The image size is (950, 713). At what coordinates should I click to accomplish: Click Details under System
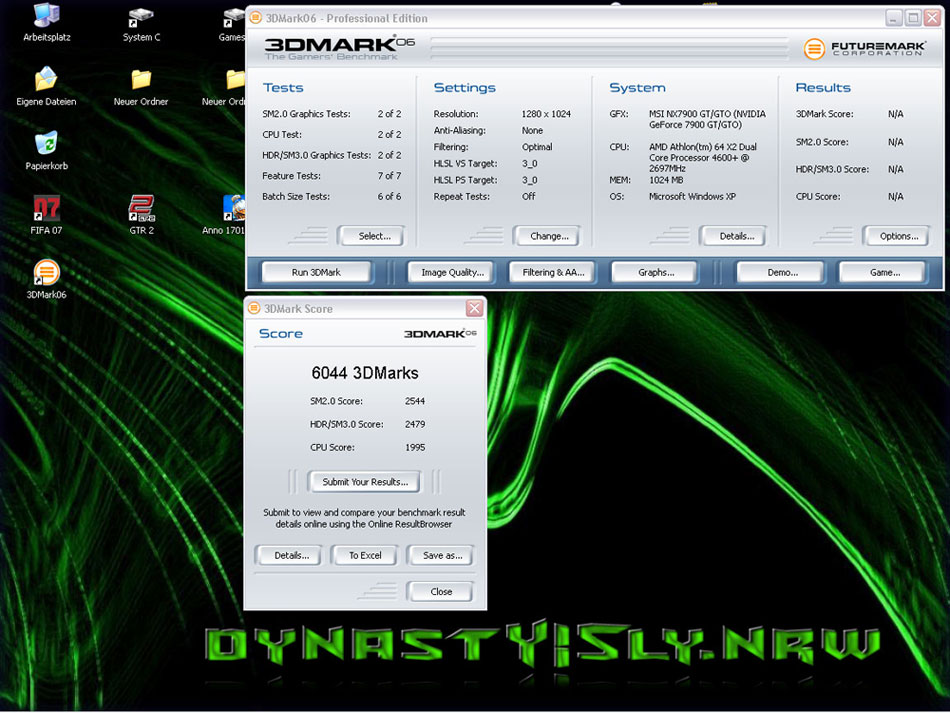click(x=736, y=236)
